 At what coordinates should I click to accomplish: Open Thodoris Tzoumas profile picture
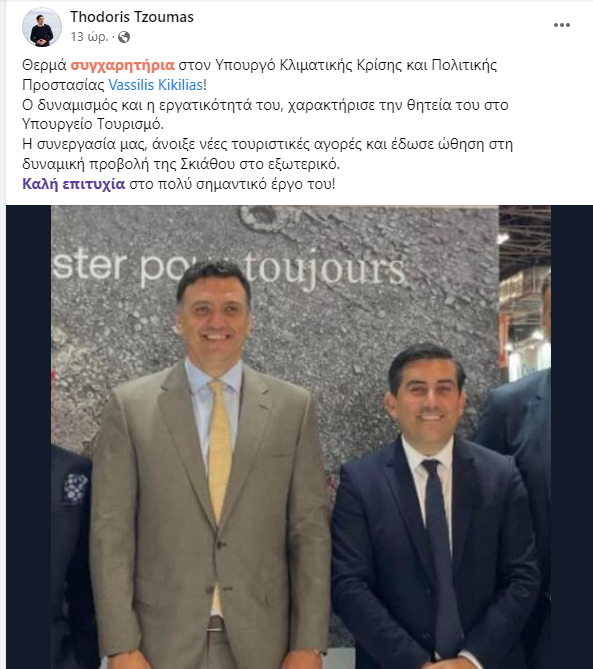(41, 27)
